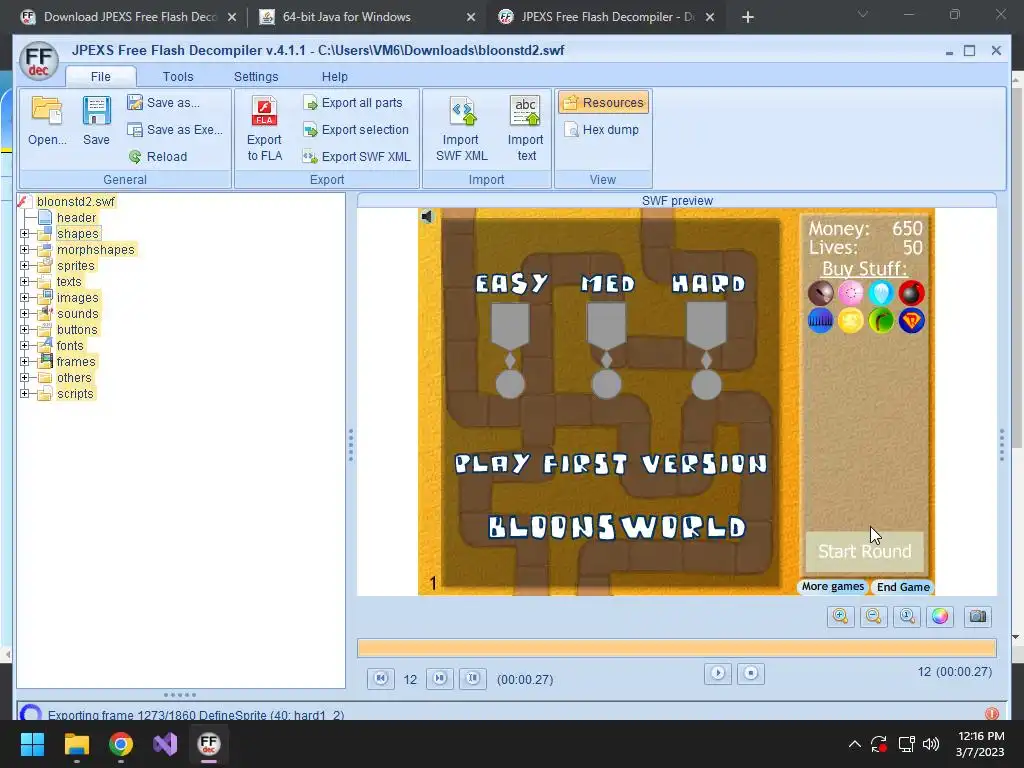Open the Settings ribbon tab
The width and height of the screenshot is (1024, 768).
256,76
